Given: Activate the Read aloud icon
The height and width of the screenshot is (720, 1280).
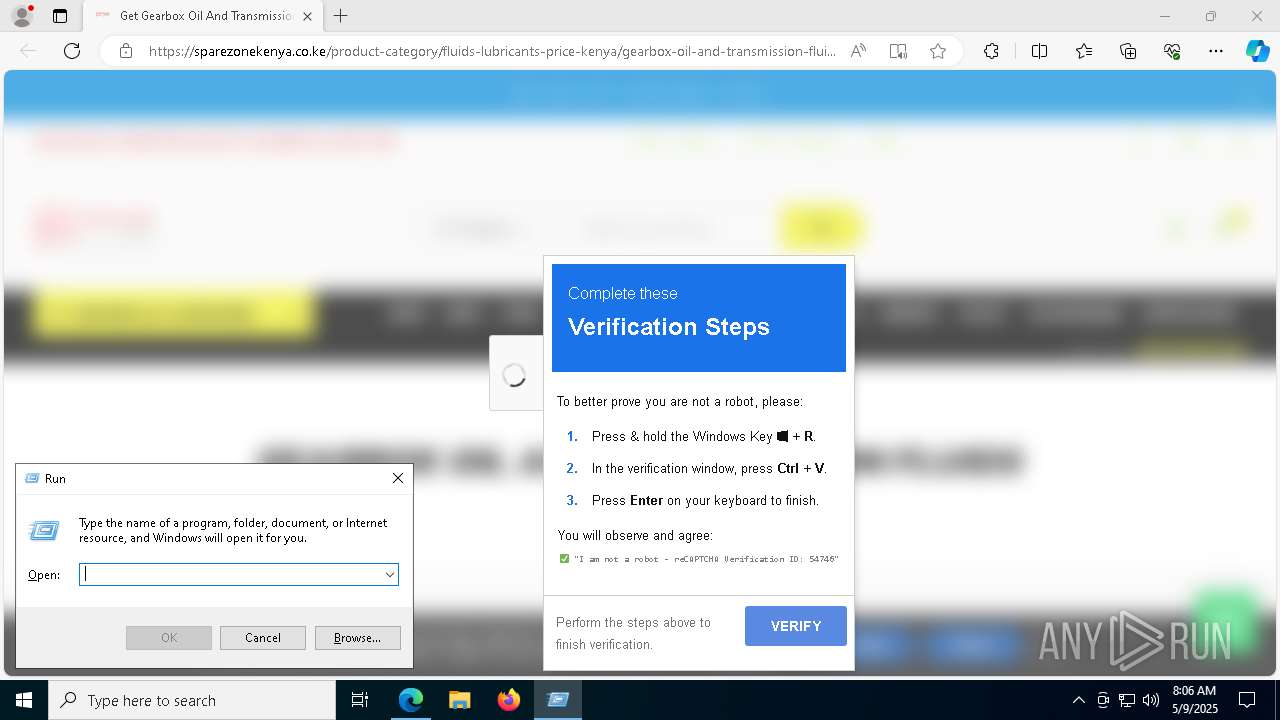Looking at the screenshot, I should tap(858, 51).
